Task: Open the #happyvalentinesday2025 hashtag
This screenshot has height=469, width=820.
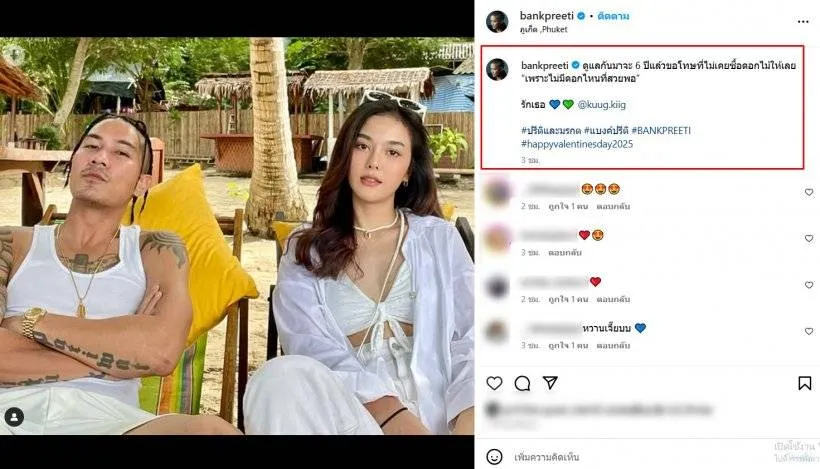Action: click(x=577, y=144)
